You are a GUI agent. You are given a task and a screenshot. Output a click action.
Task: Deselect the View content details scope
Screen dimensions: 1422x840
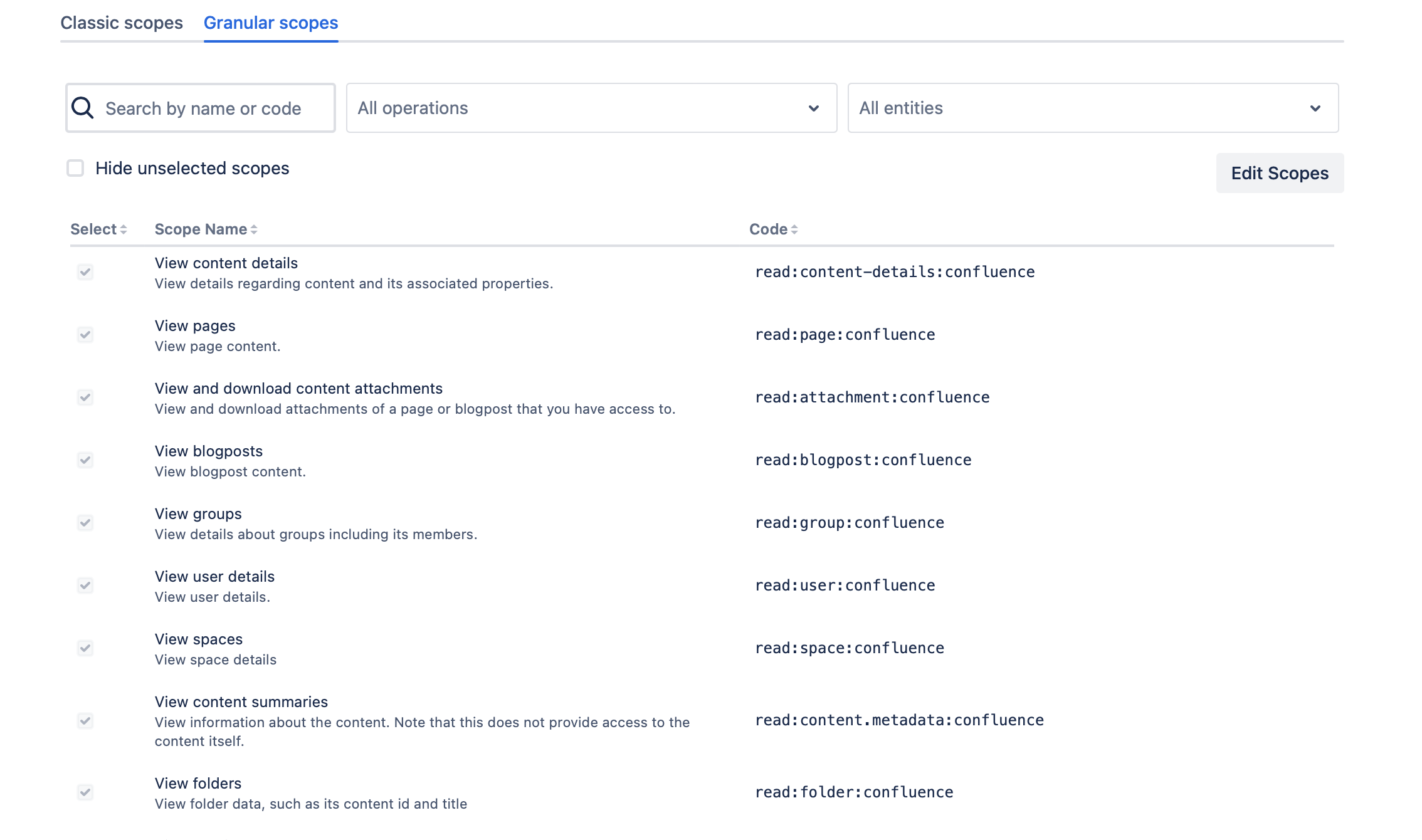click(x=85, y=272)
